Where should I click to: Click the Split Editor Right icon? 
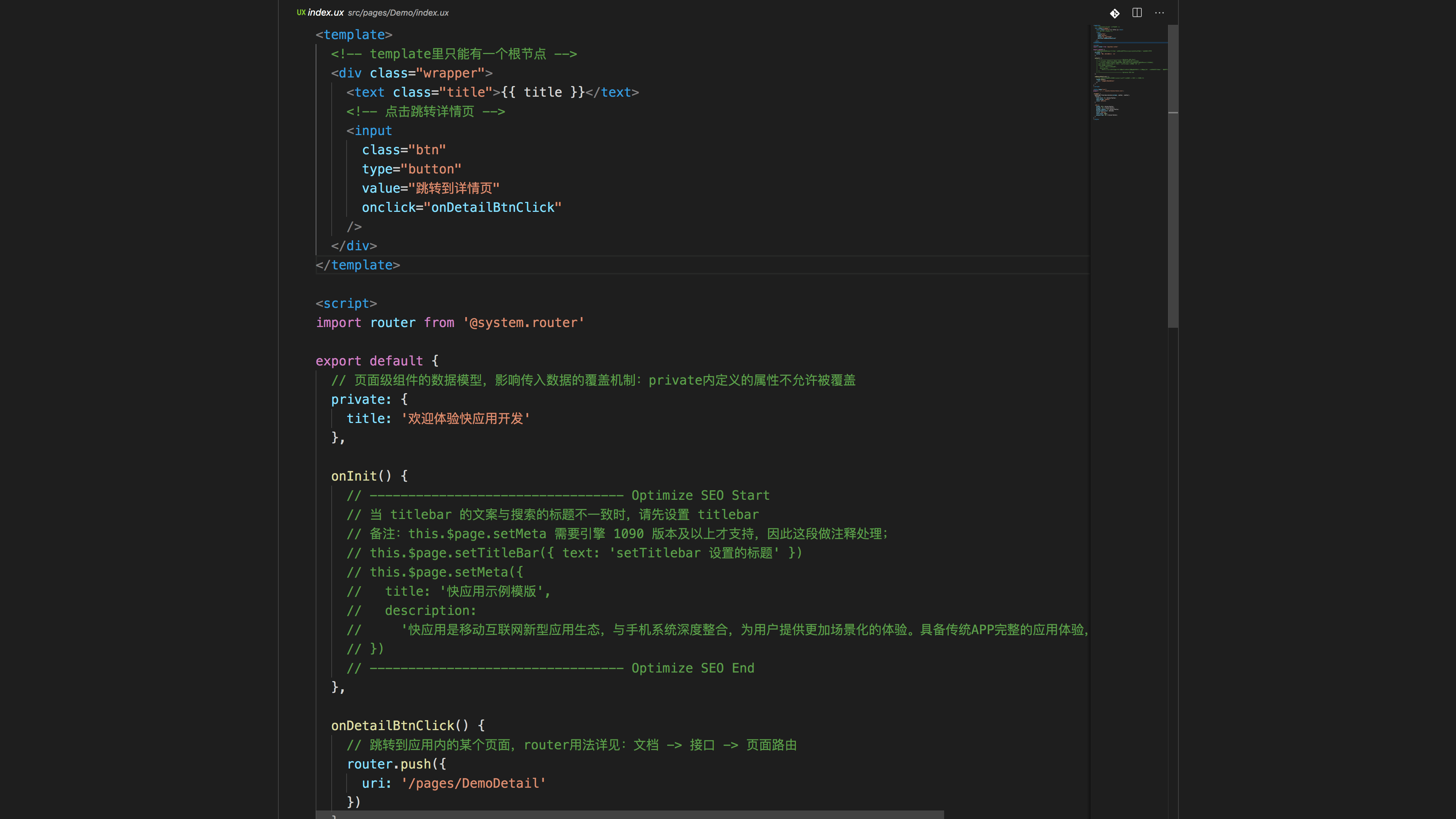coord(1137,12)
